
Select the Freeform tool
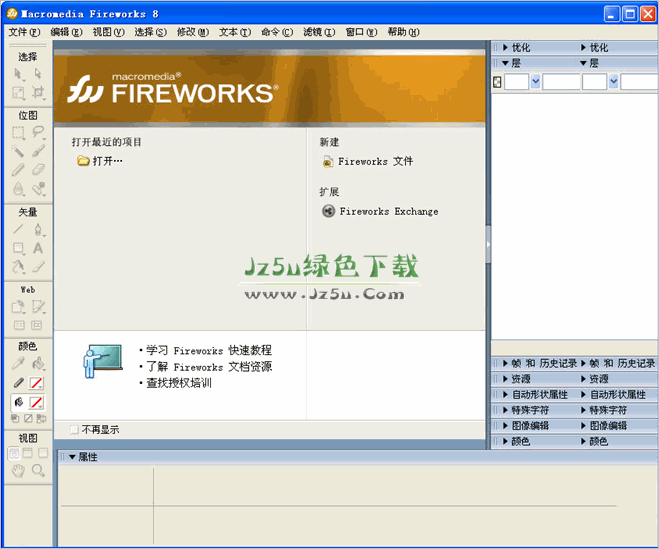coord(18,267)
